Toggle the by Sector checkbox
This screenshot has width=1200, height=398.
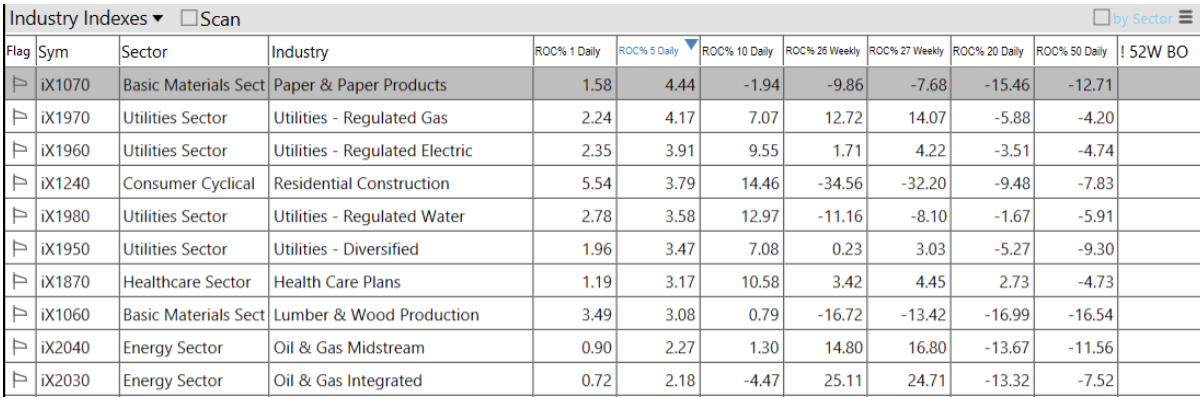point(1102,18)
